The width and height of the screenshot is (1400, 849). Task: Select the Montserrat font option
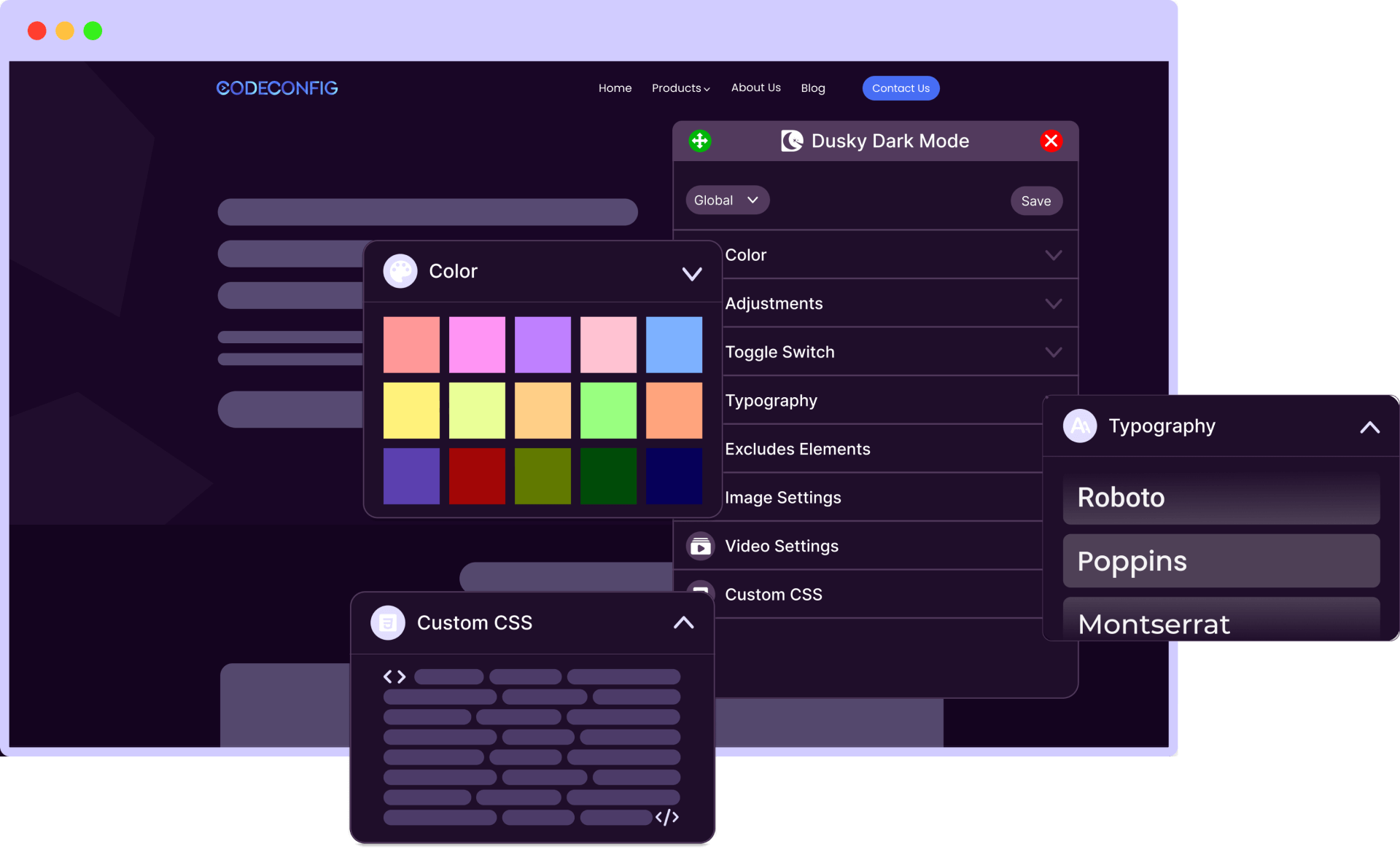pos(1221,619)
